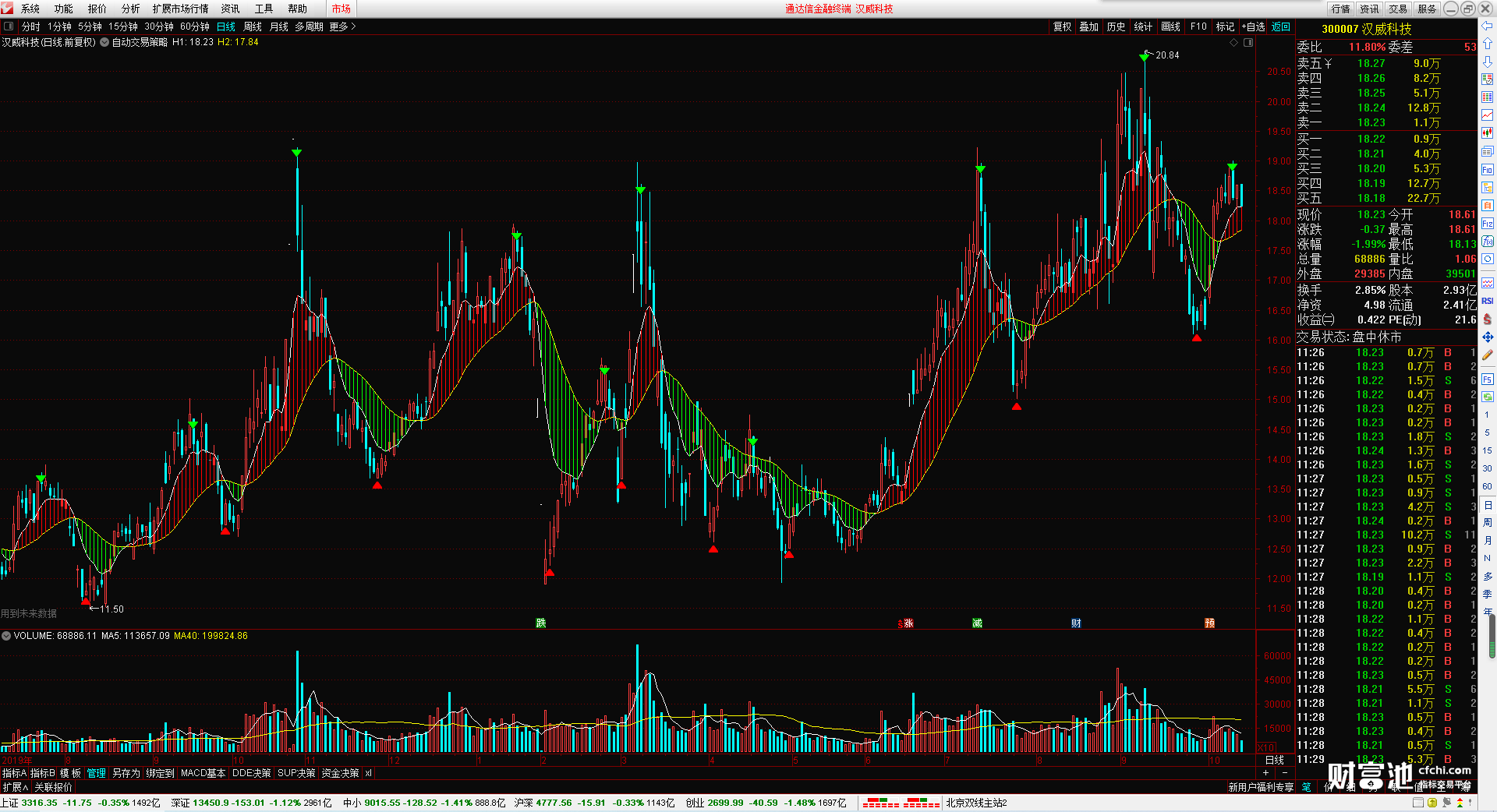Click the yellow tray icon in bottom status bar

[1432, 803]
